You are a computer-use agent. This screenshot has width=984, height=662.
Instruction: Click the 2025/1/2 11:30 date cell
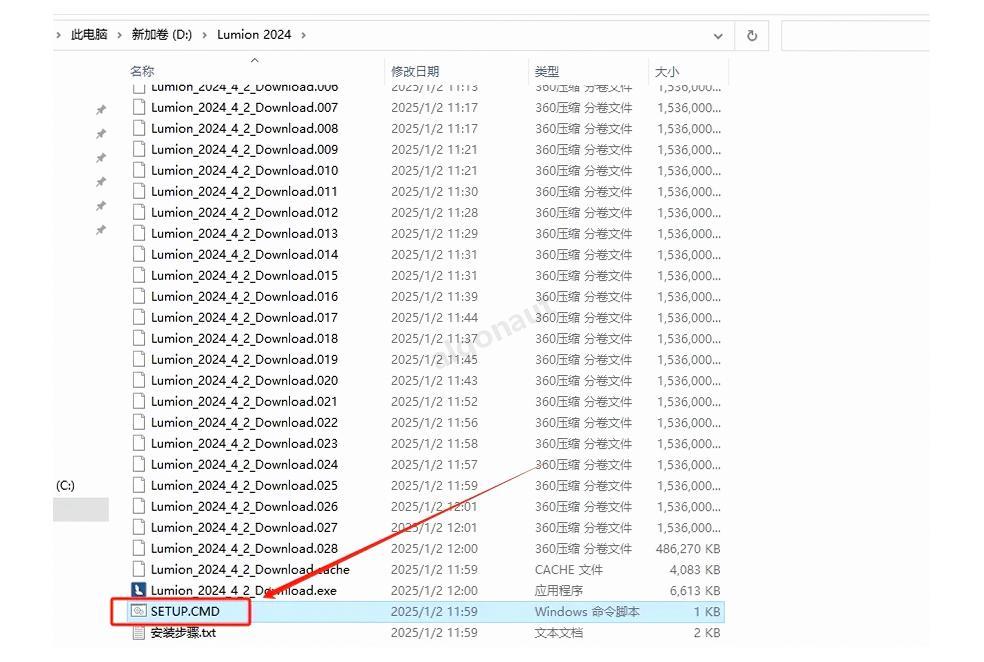pyautogui.click(x=434, y=191)
